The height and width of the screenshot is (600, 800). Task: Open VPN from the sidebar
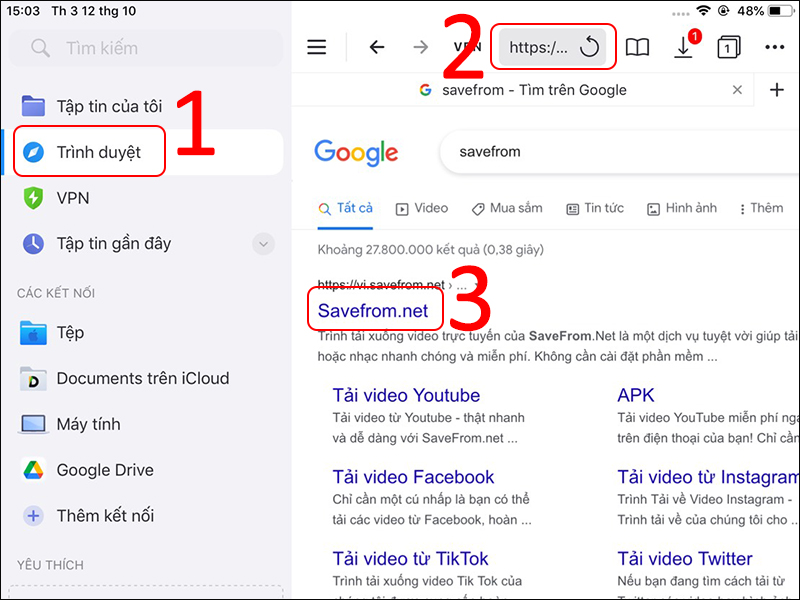coord(73,198)
